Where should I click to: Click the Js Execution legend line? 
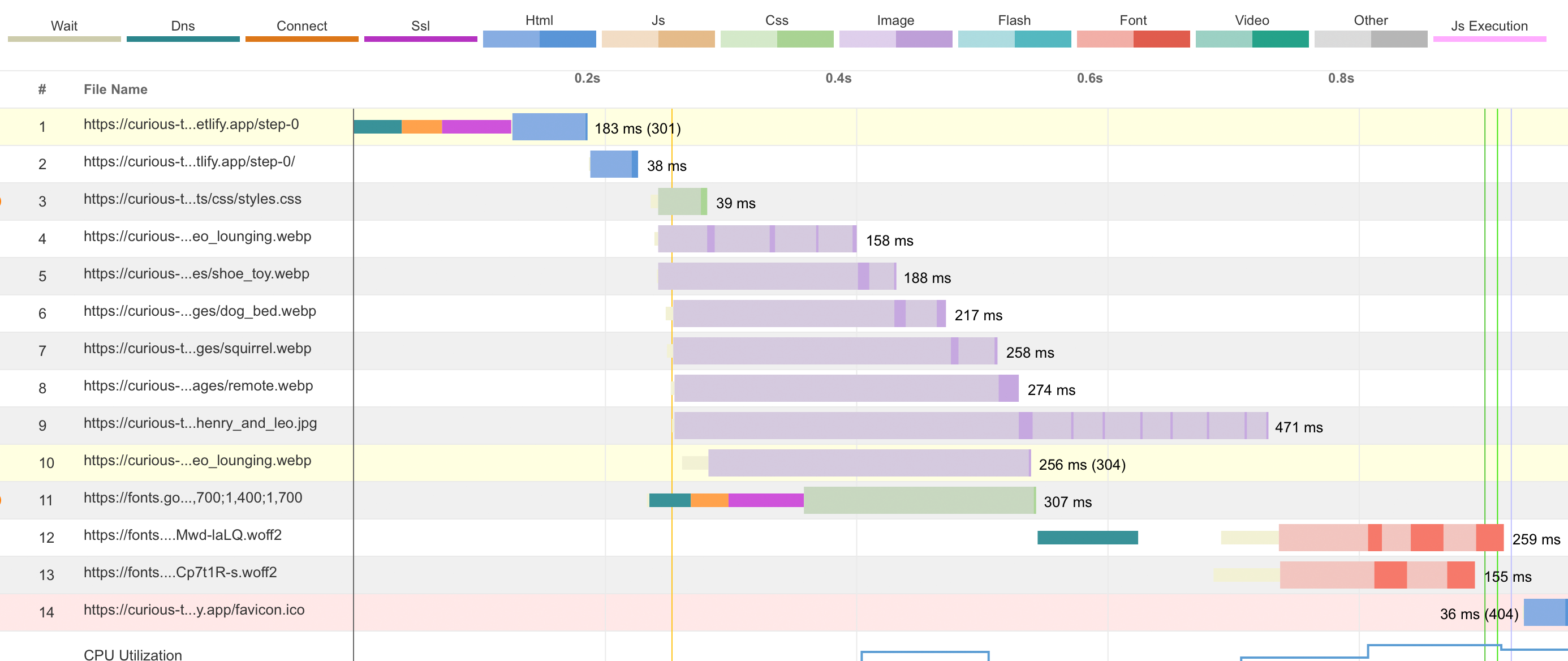[x=1489, y=39]
